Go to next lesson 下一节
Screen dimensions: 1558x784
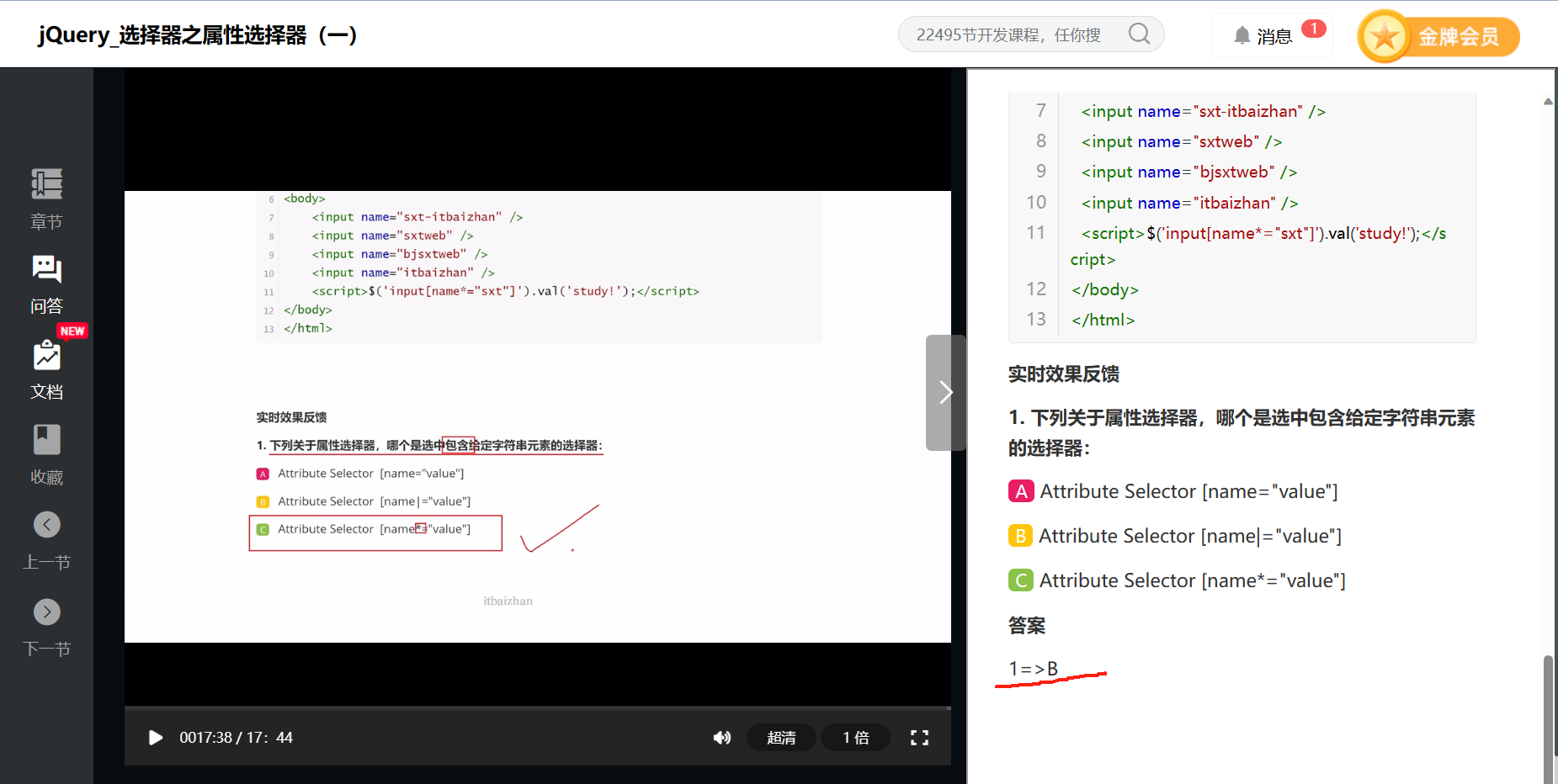pyautogui.click(x=46, y=612)
